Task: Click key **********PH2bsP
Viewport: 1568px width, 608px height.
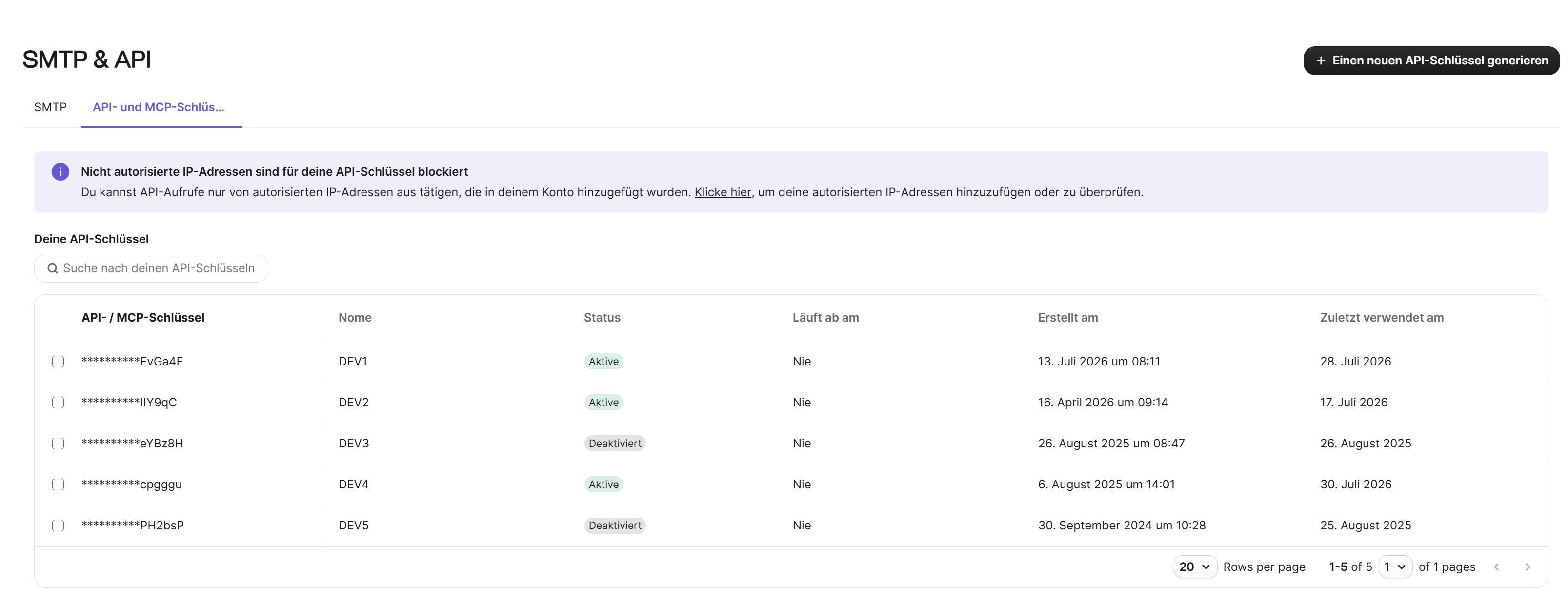Action: [x=133, y=525]
